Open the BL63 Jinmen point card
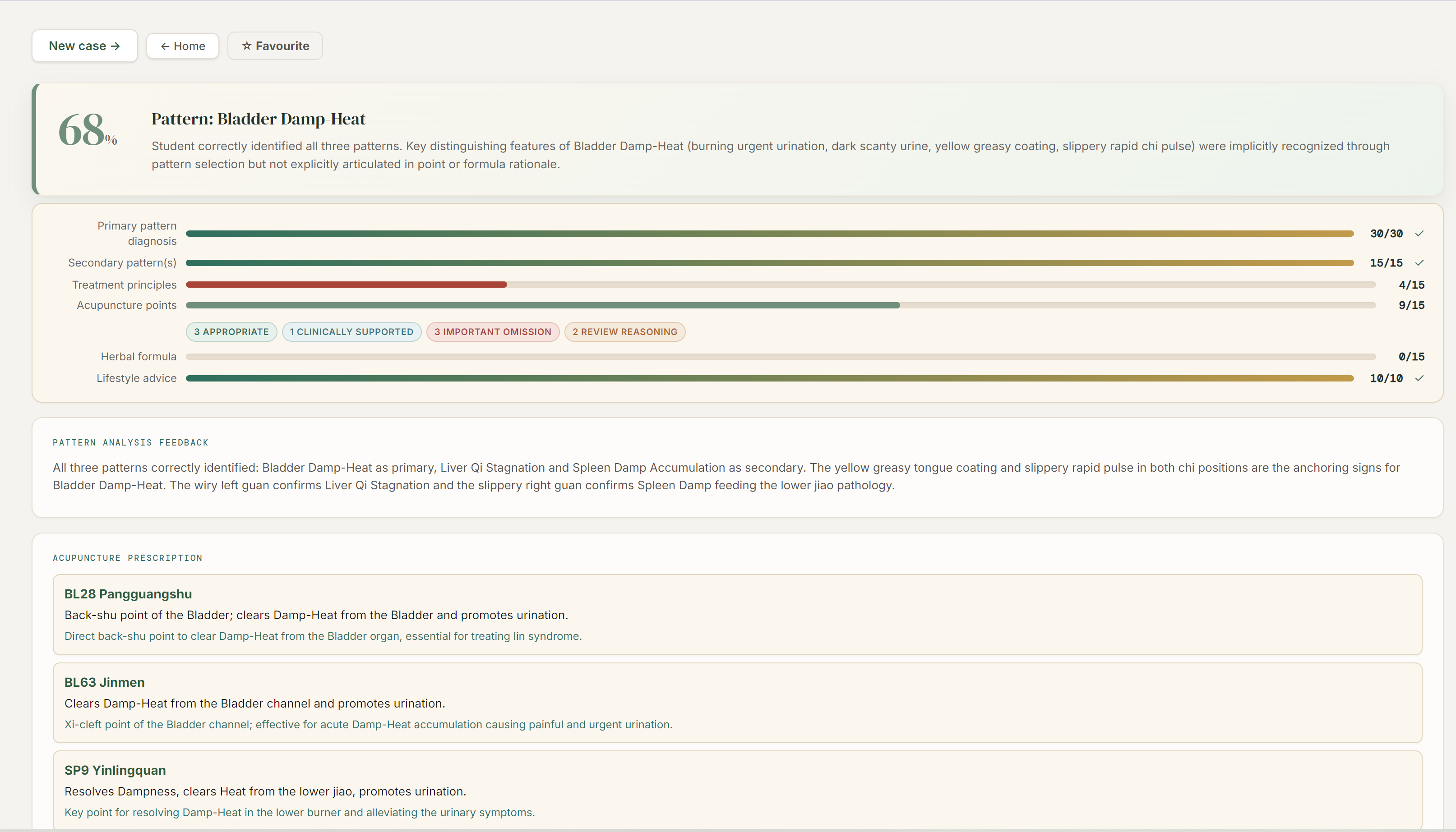Screen dimensions: 1456x832 tap(737, 702)
